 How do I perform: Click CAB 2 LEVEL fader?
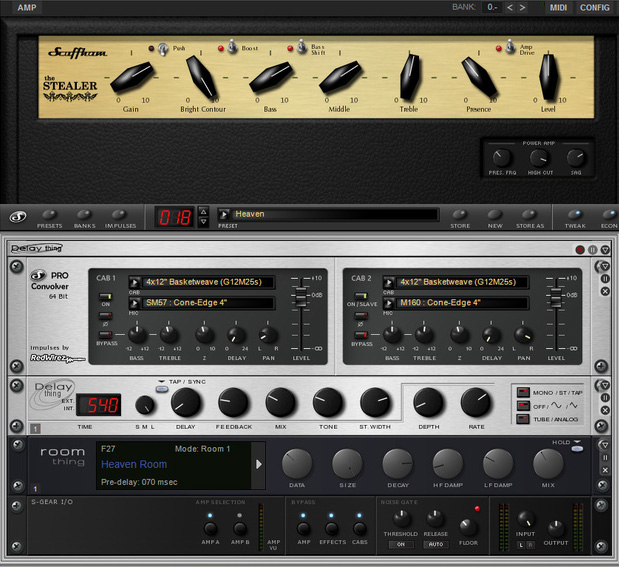coord(556,297)
